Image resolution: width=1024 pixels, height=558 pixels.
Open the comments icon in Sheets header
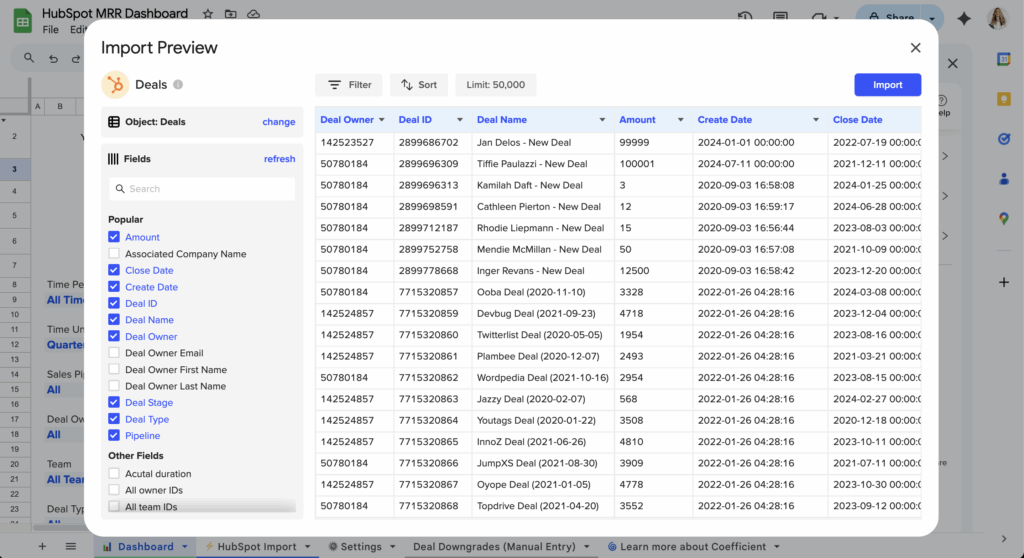780,17
